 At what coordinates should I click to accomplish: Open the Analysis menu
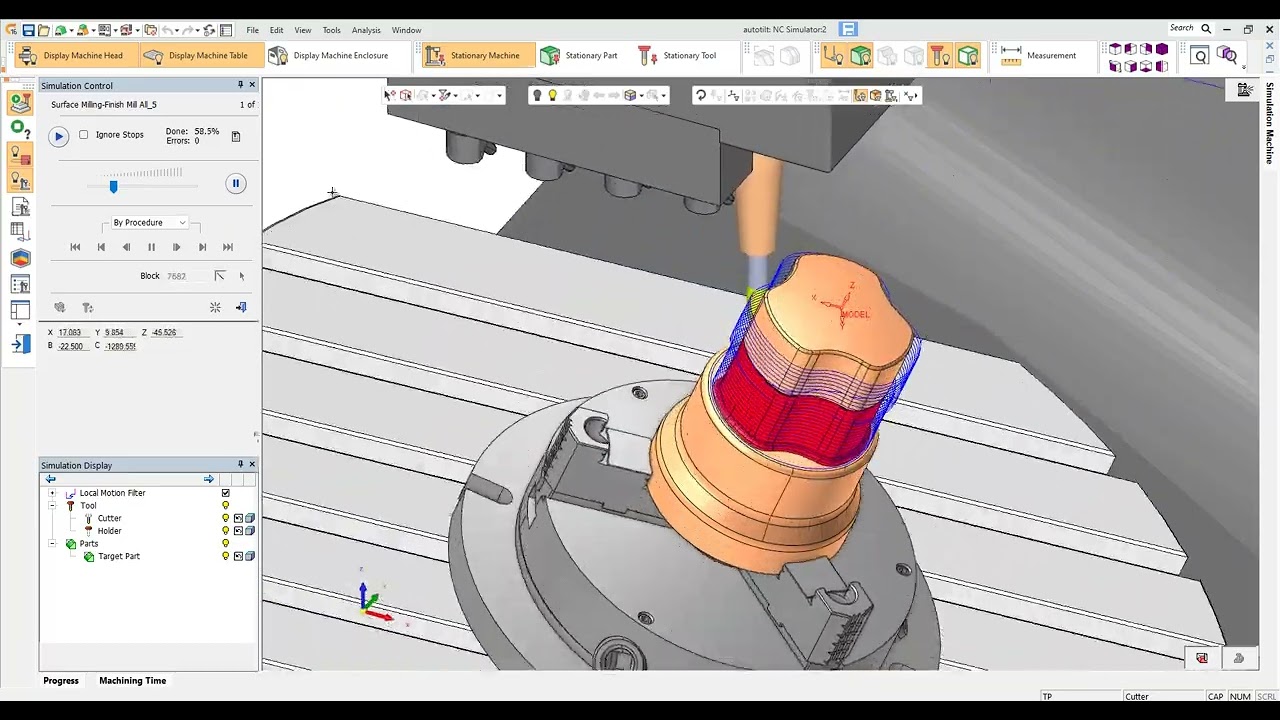click(366, 30)
